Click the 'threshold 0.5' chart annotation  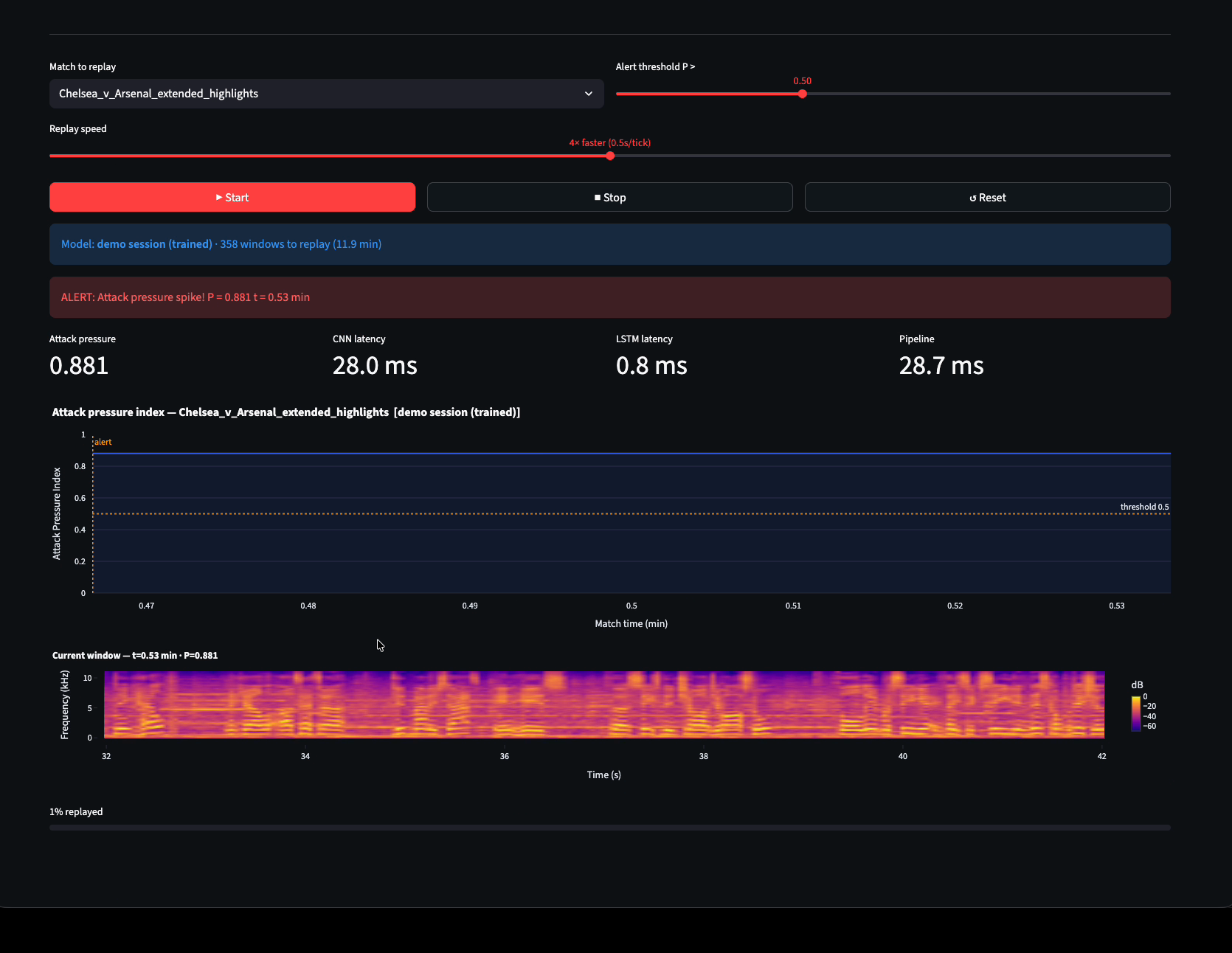[x=1143, y=507]
